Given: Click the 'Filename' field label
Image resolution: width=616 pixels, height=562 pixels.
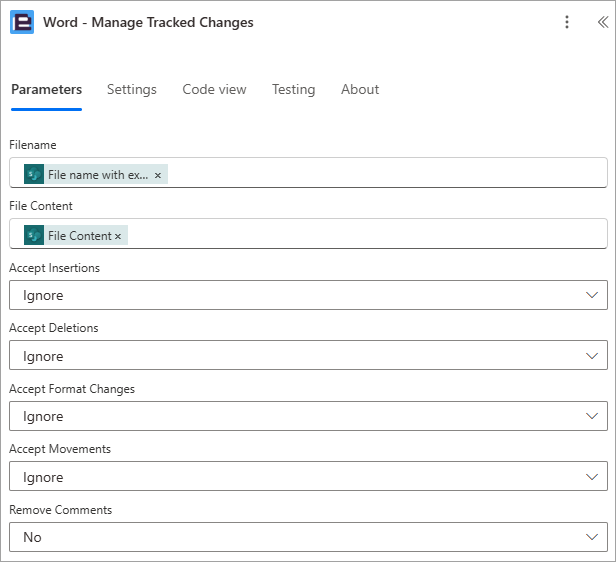Looking at the screenshot, I should click(x=33, y=145).
